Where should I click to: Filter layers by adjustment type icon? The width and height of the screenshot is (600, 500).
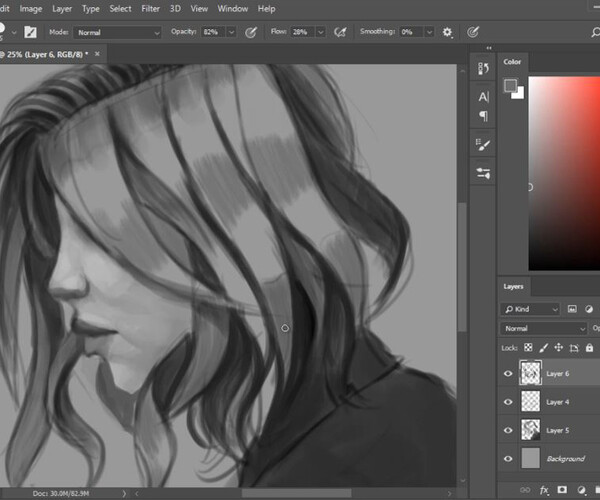pyautogui.click(x=589, y=309)
